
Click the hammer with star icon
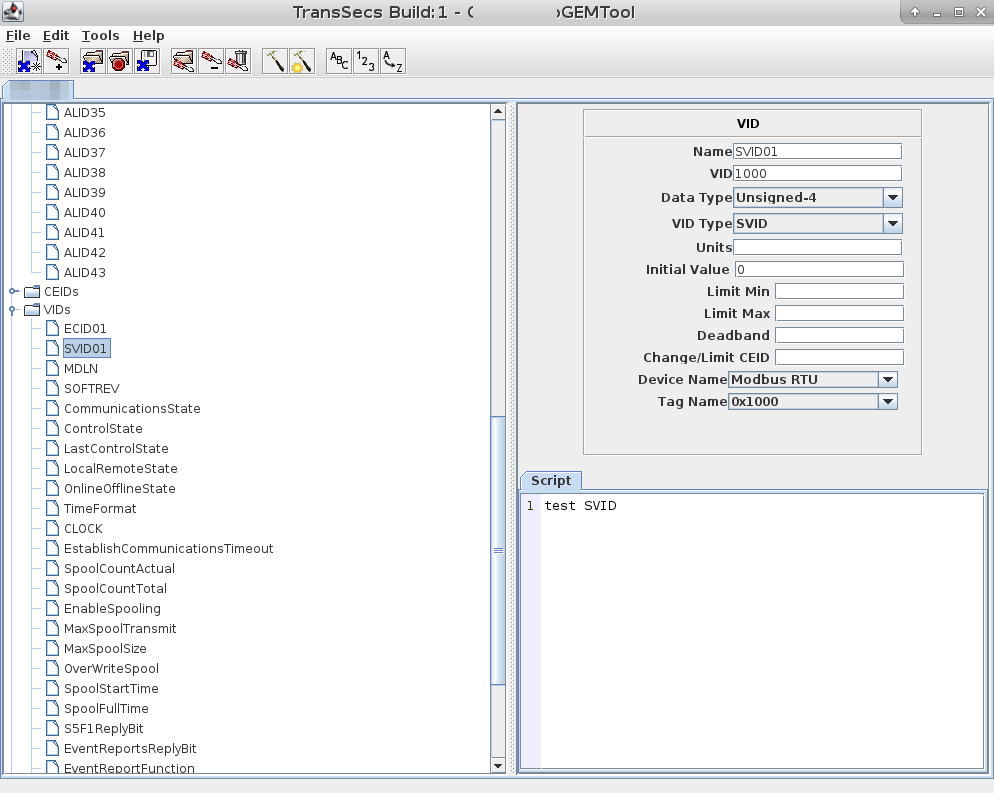pos(302,61)
